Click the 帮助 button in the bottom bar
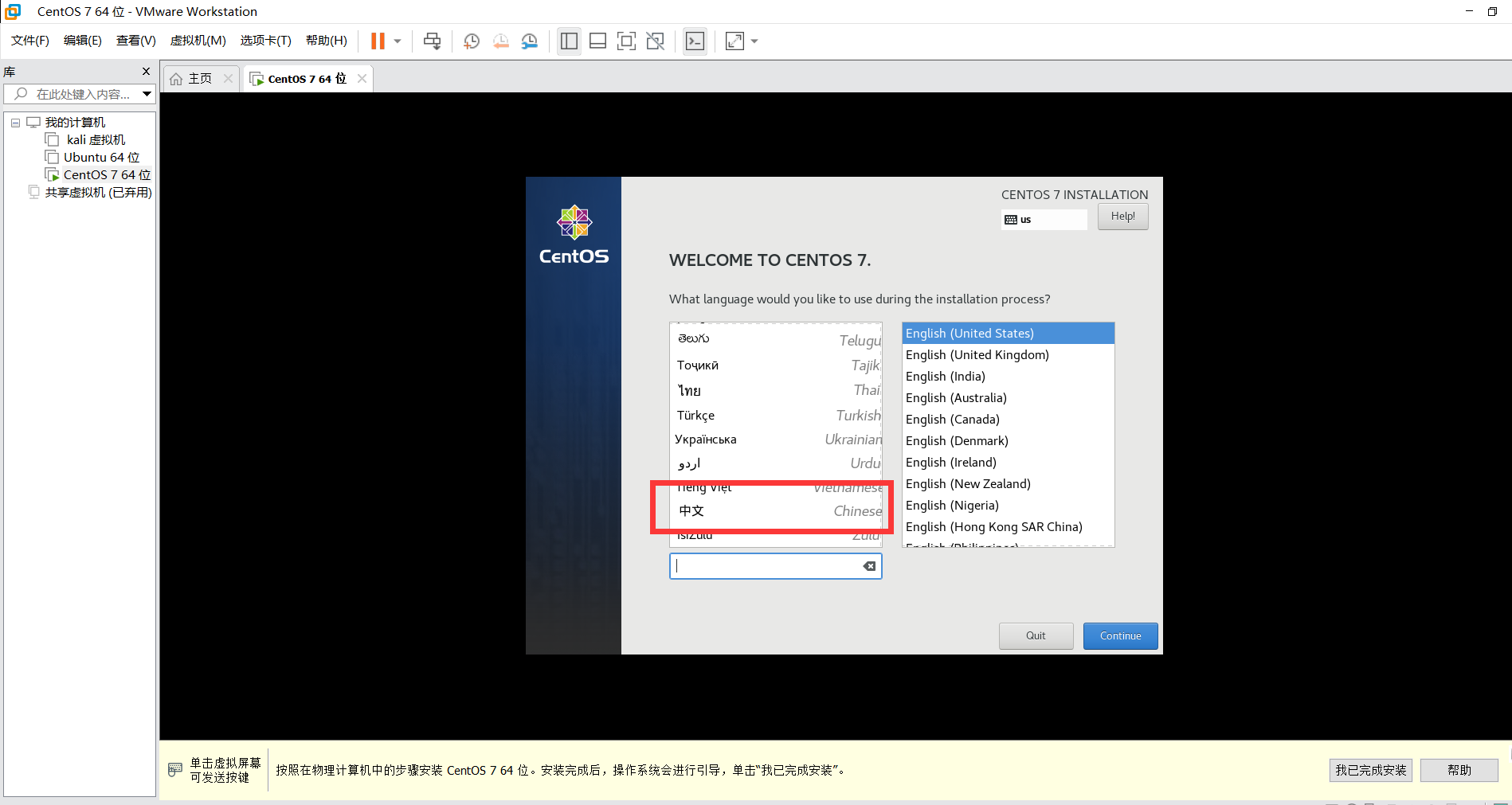Screen dimensions: 1512x805 1459,770
